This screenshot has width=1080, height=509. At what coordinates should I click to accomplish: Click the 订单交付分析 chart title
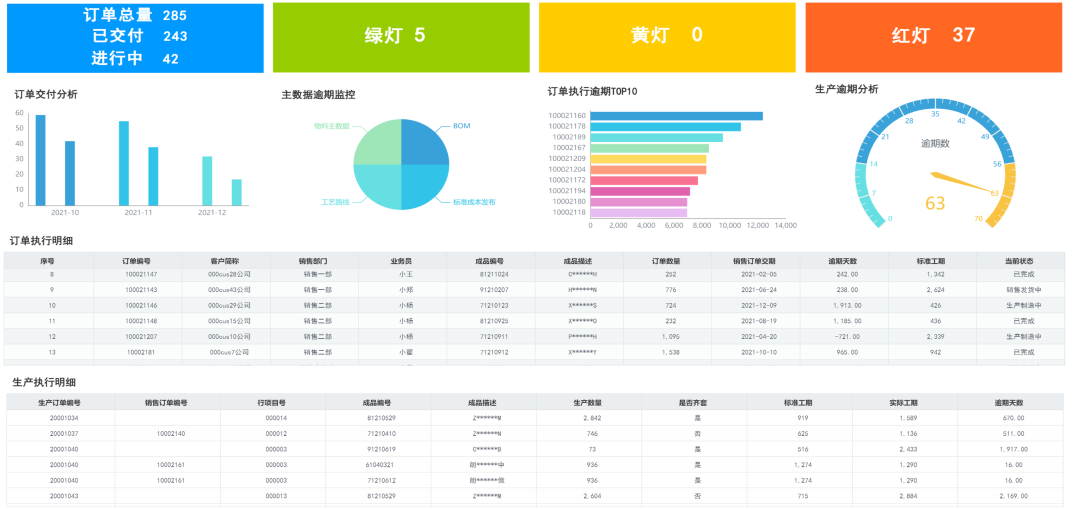45,94
